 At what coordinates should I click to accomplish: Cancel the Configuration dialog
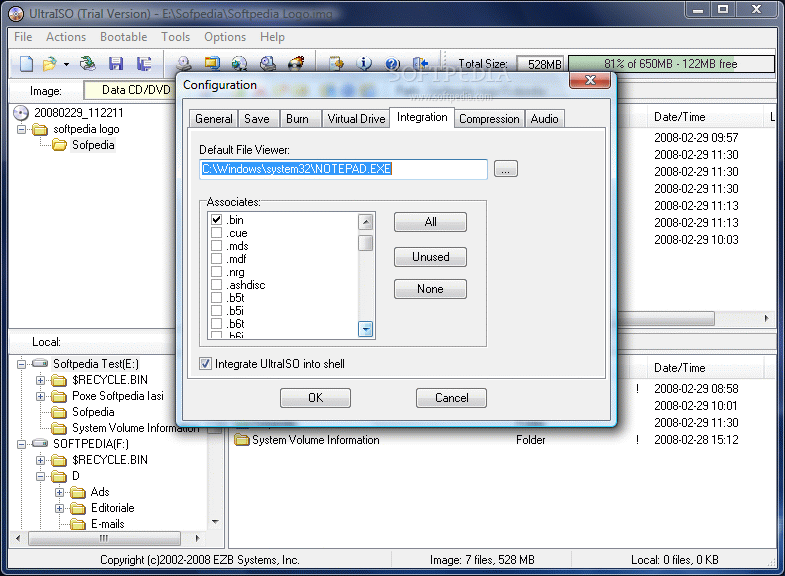coord(451,398)
